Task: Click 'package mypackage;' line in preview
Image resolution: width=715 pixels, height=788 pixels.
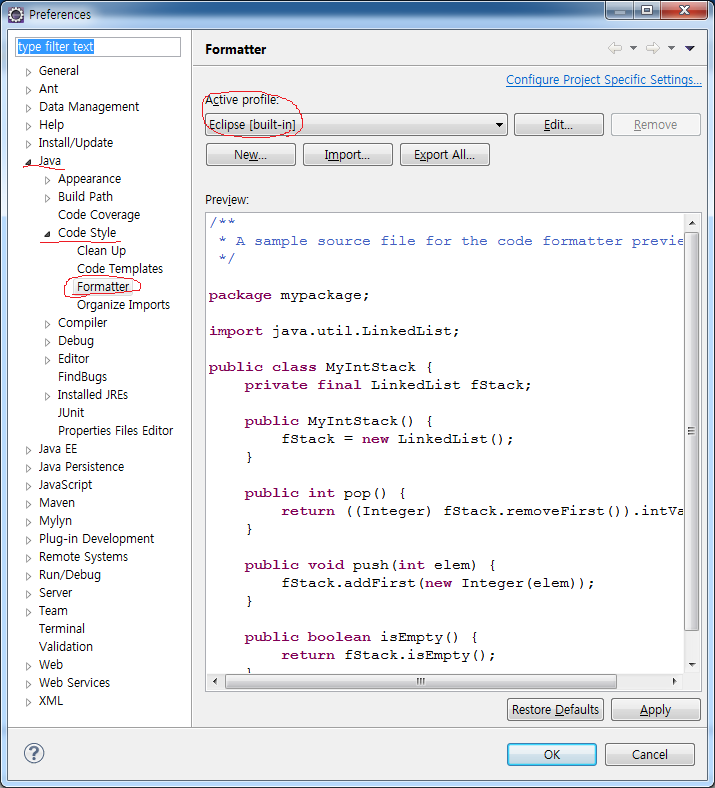Action: pos(289,295)
